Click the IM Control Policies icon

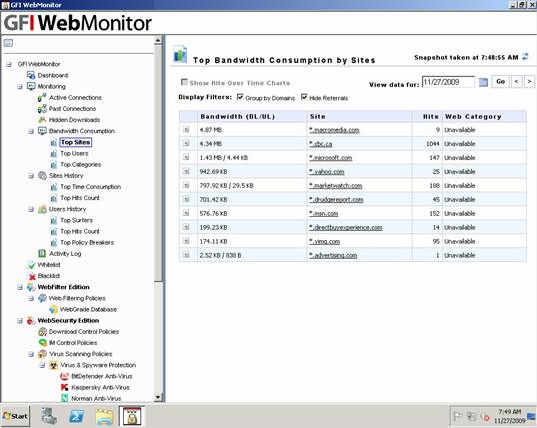[x=42, y=343]
